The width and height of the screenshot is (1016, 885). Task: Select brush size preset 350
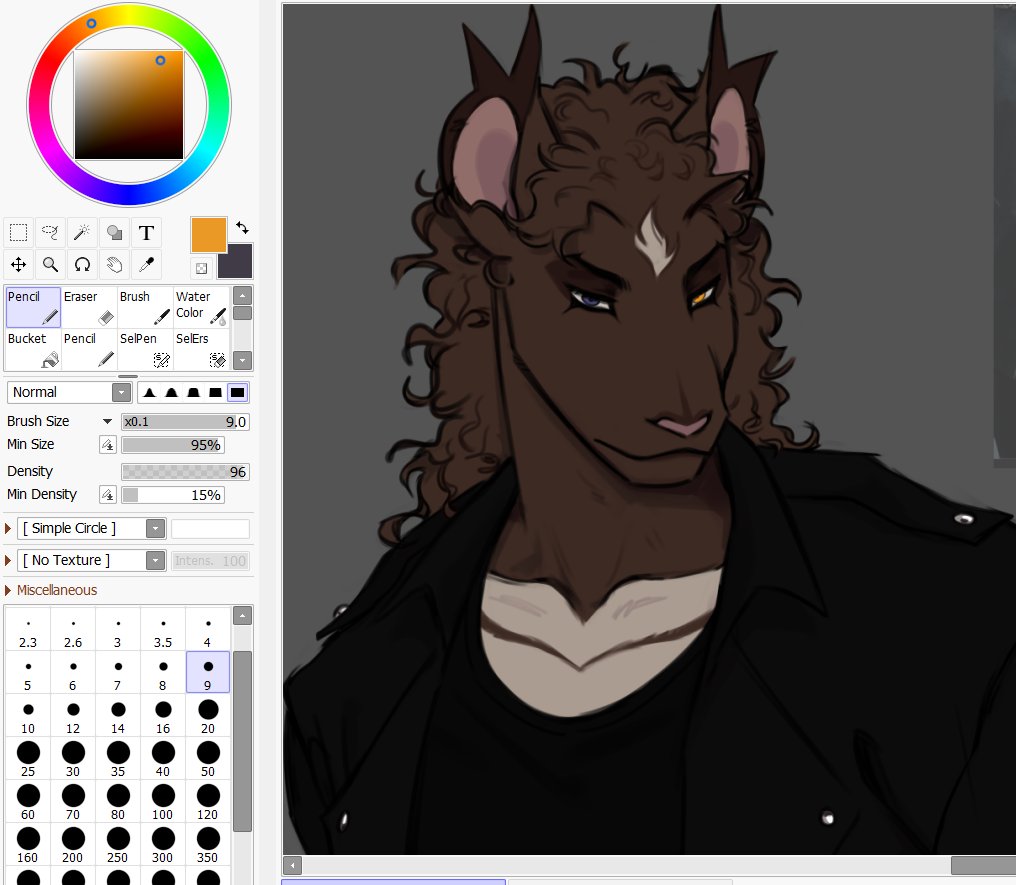(x=207, y=845)
